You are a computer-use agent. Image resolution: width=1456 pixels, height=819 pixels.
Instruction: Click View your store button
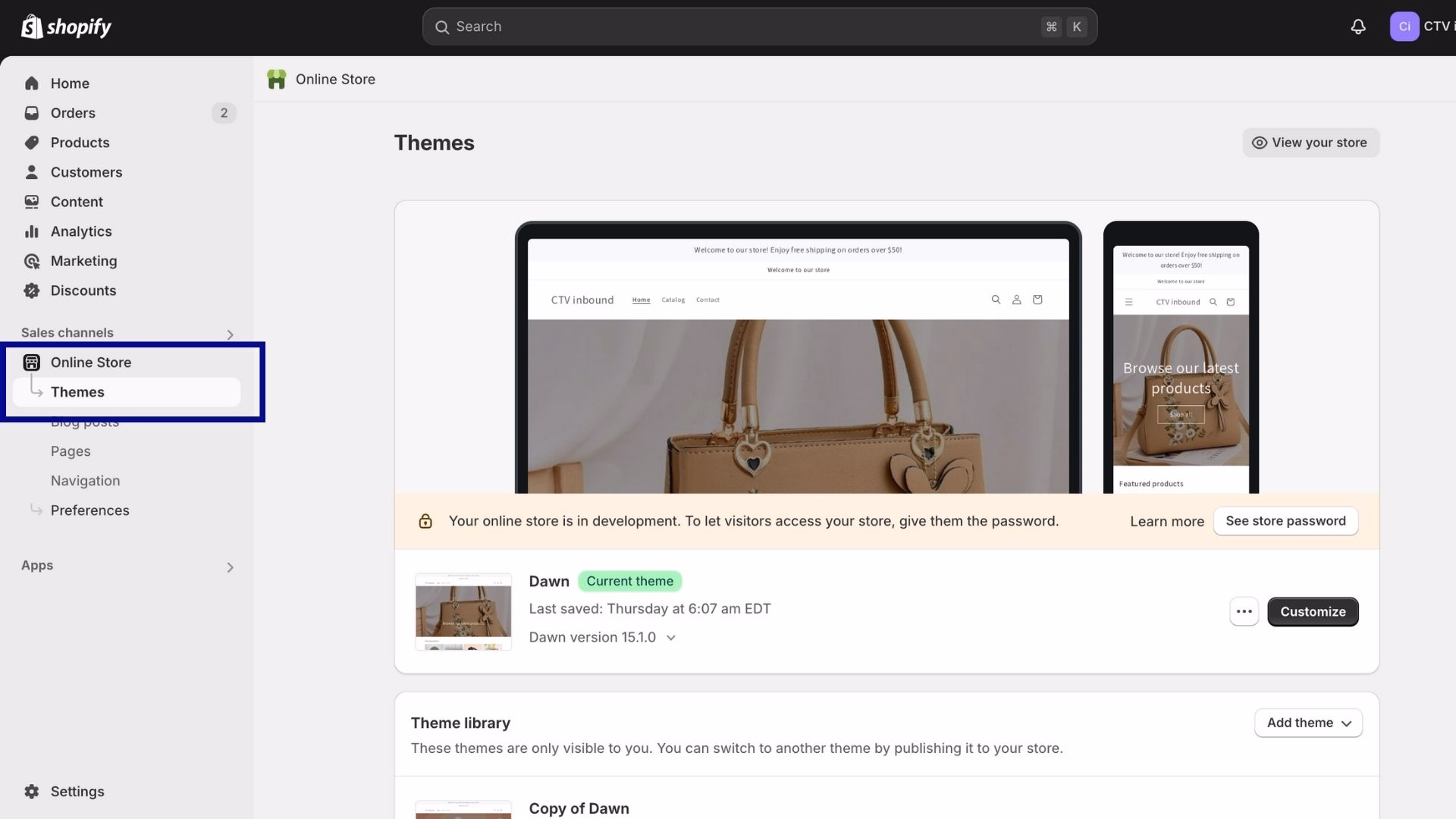coord(1310,143)
